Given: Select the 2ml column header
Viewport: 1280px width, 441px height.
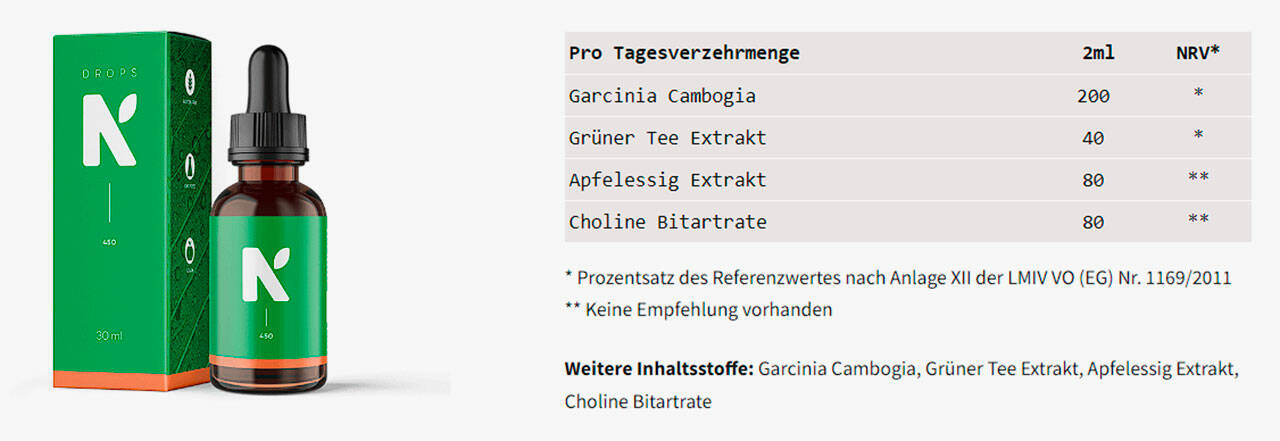Looking at the screenshot, I should tap(1097, 53).
